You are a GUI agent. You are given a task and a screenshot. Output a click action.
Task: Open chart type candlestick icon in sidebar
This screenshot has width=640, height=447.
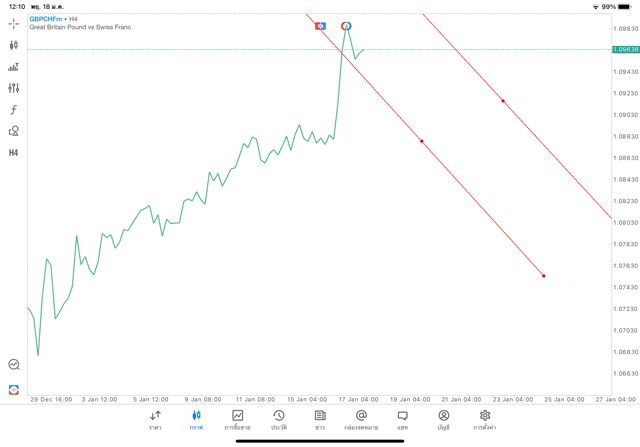point(13,45)
